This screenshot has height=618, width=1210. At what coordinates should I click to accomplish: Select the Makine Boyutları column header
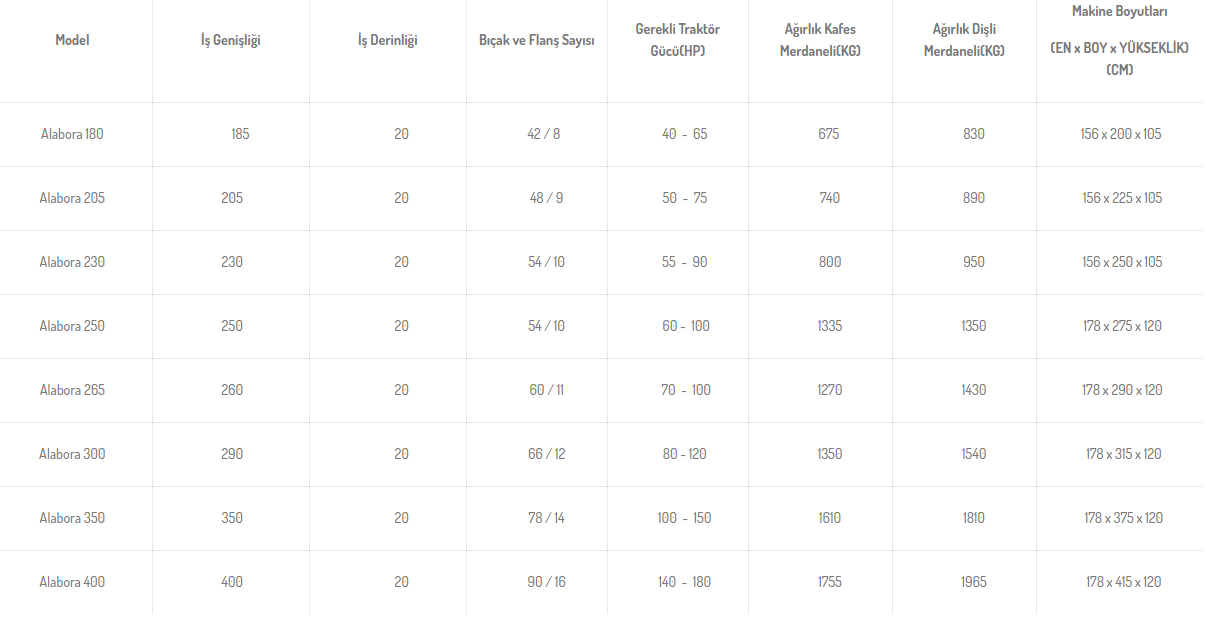coord(1120,41)
